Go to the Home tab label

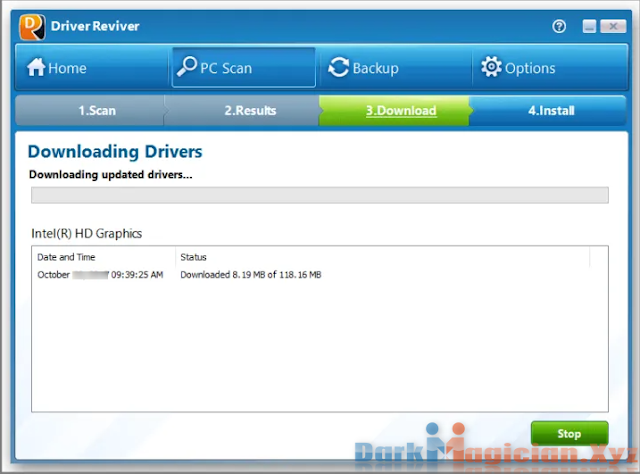(67, 68)
